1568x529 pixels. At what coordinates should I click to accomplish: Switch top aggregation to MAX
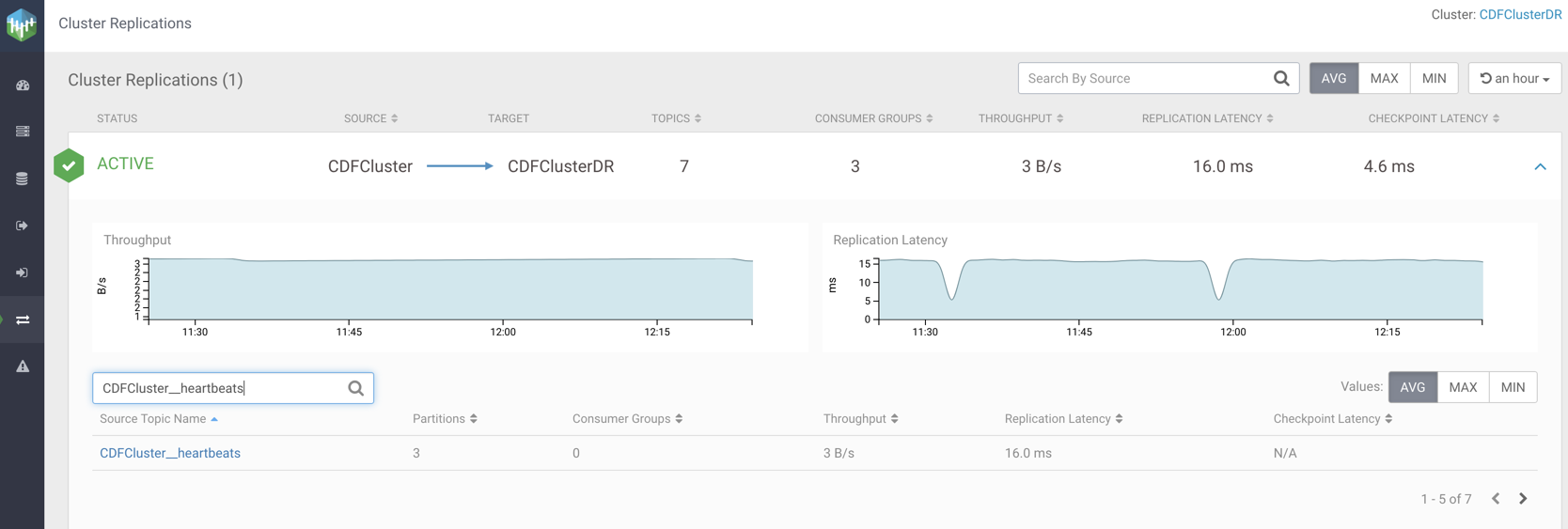pos(1384,79)
